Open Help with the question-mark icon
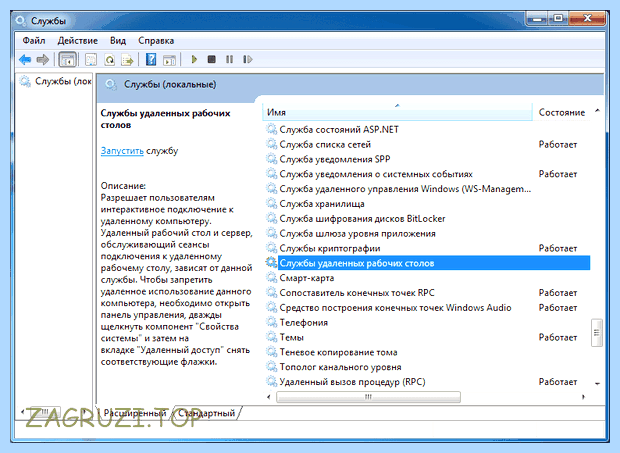This screenshot has height=453, width=620. tap(151, 60)
